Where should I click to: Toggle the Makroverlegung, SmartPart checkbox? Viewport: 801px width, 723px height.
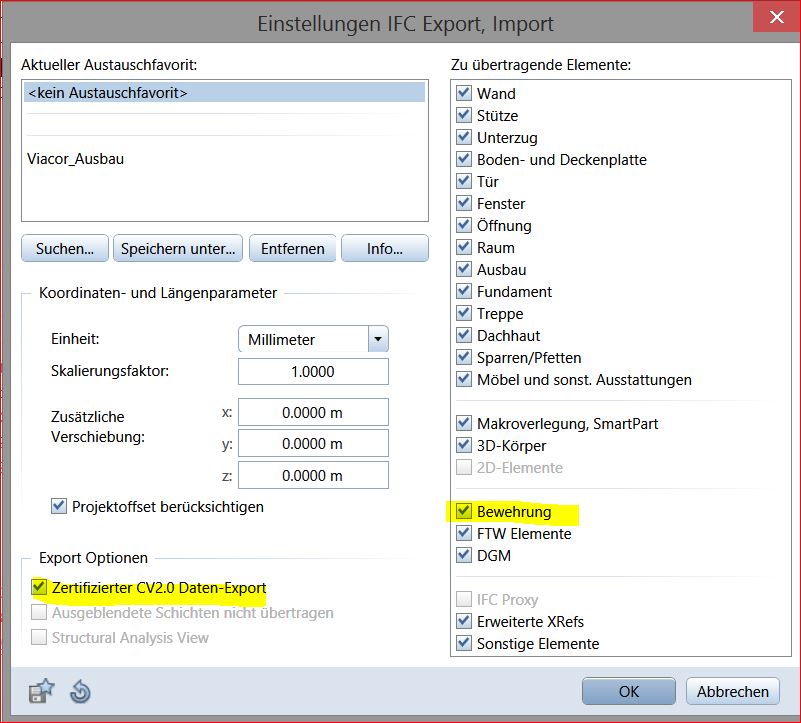pos(464,424)
